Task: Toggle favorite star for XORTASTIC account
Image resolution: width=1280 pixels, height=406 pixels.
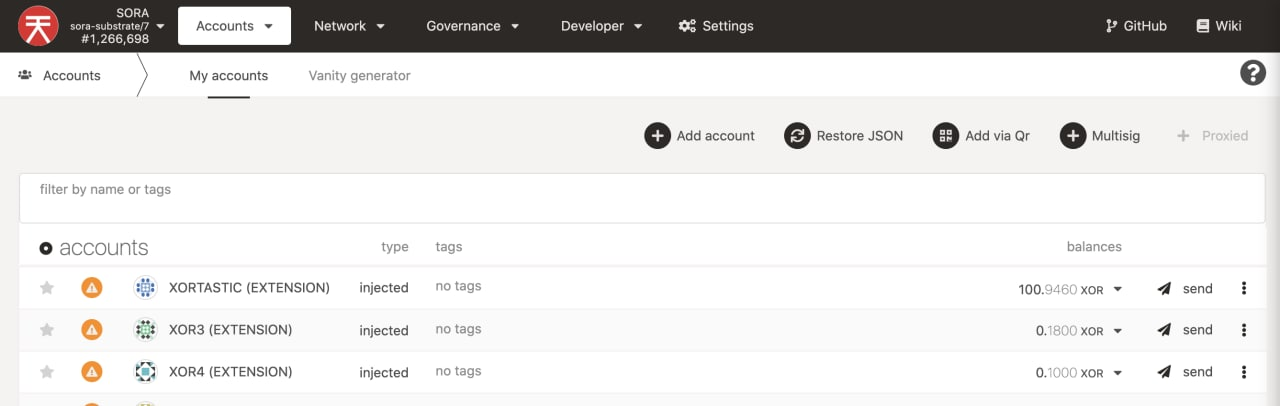Action: pos(46,288)
